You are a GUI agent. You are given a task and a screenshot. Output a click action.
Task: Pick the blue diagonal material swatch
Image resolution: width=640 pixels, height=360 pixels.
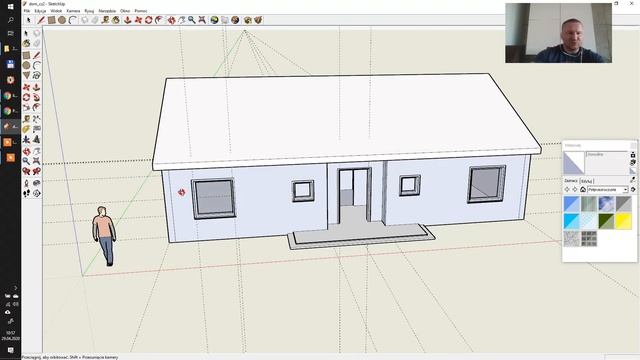[x=571, y=204]
